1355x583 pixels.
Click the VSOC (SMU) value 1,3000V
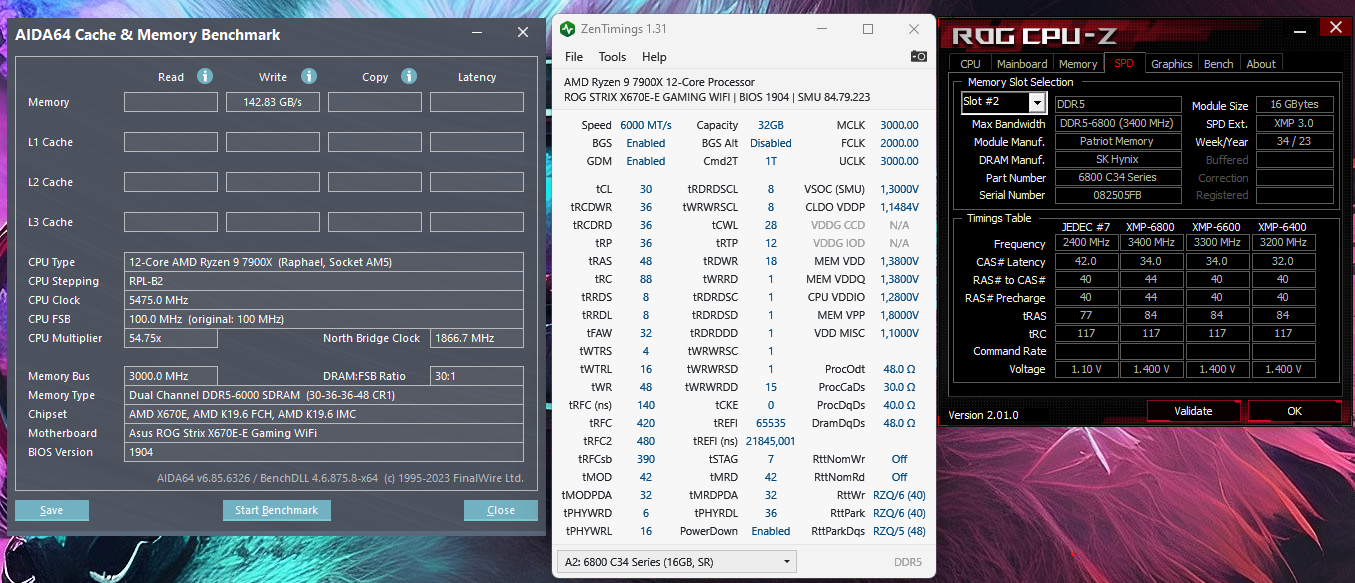click(899, 189)
